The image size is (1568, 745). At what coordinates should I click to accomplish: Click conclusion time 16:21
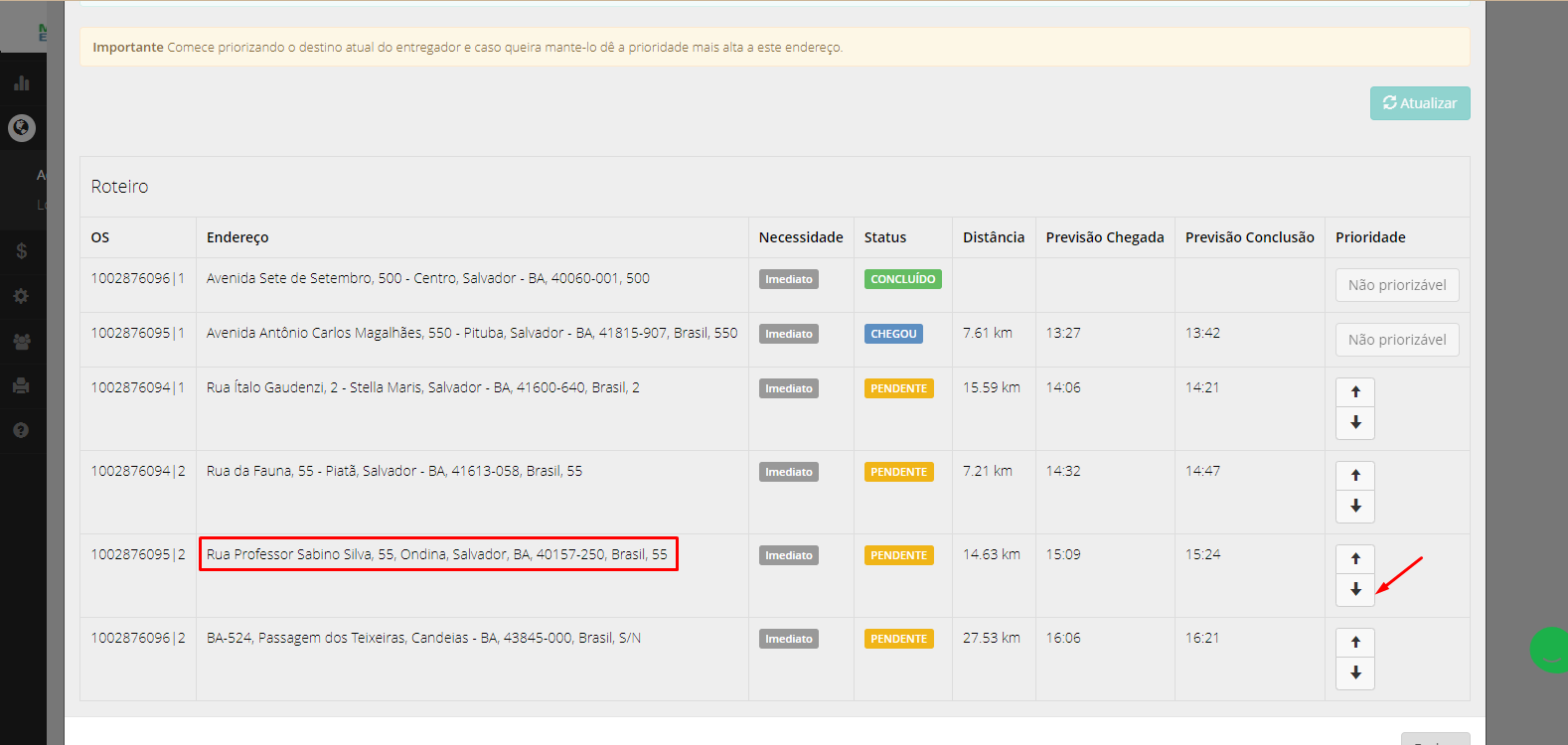click(1202, 638)
